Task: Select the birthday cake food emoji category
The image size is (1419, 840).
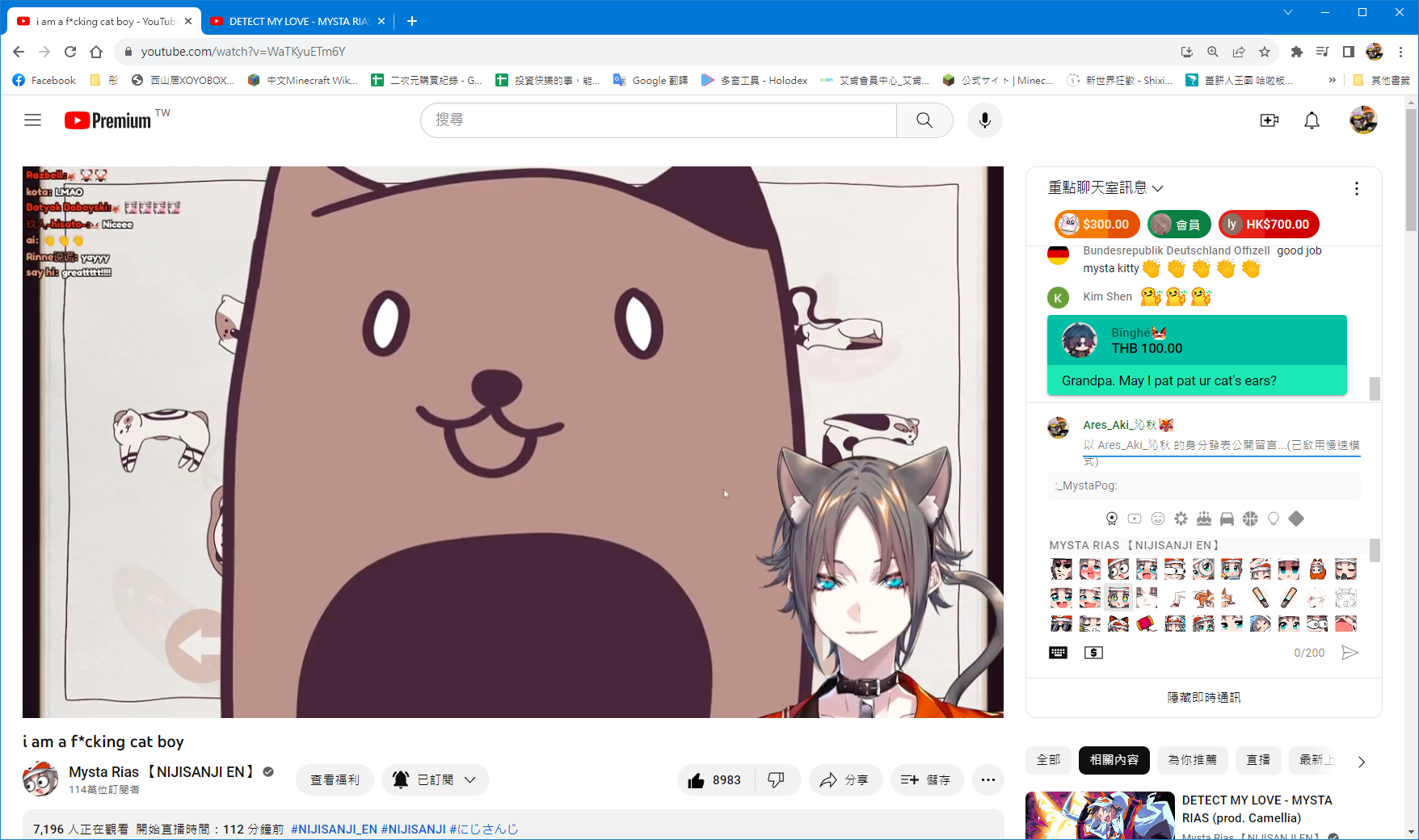Action: pos(1204,519)
